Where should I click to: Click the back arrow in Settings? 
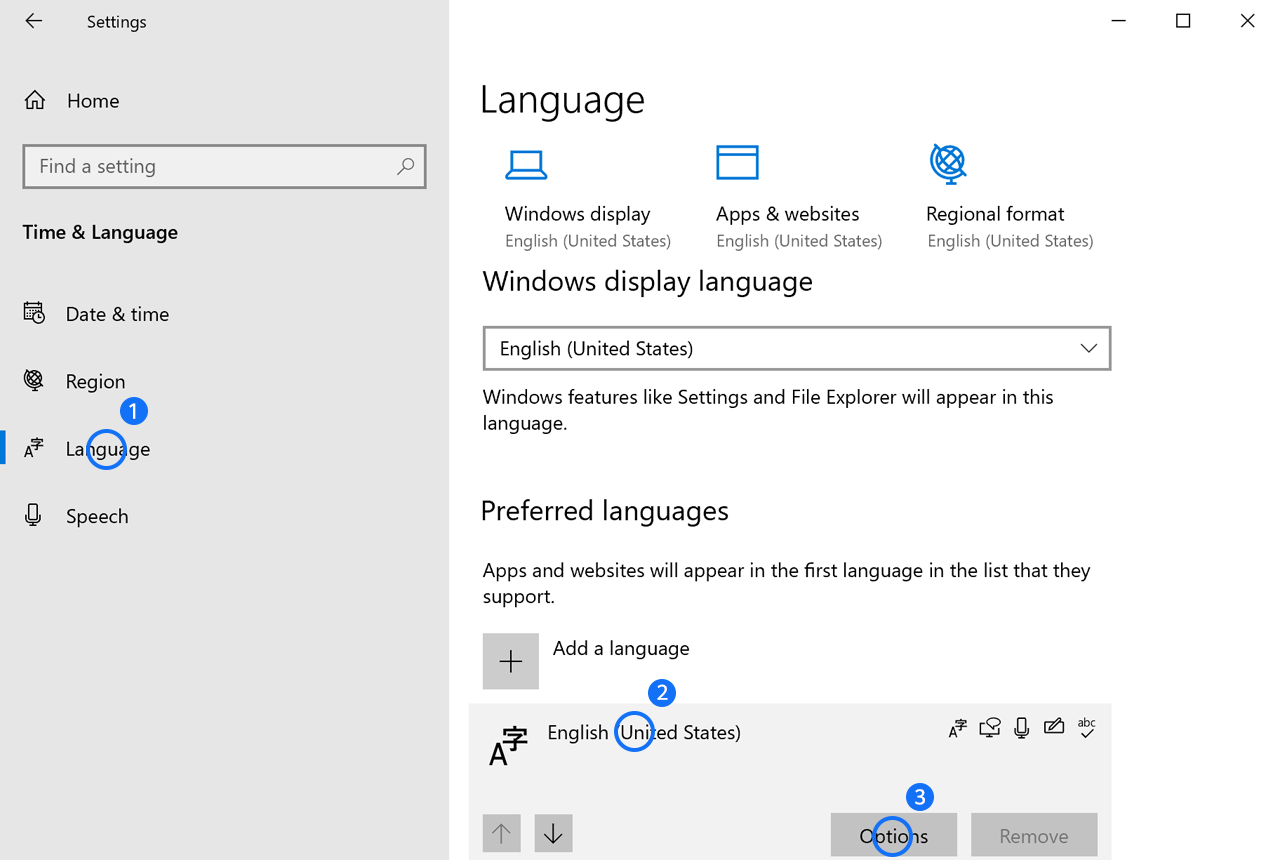(x=34, y=21)
